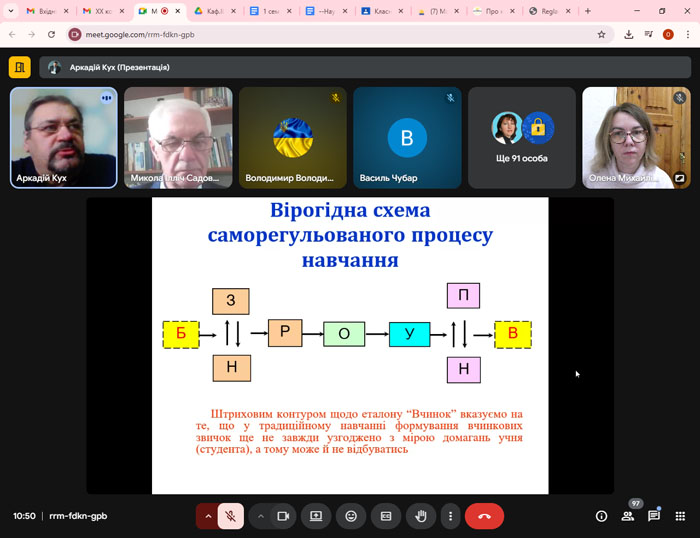
Task: Show the people list with 97 participants
Action: [628, 516]
